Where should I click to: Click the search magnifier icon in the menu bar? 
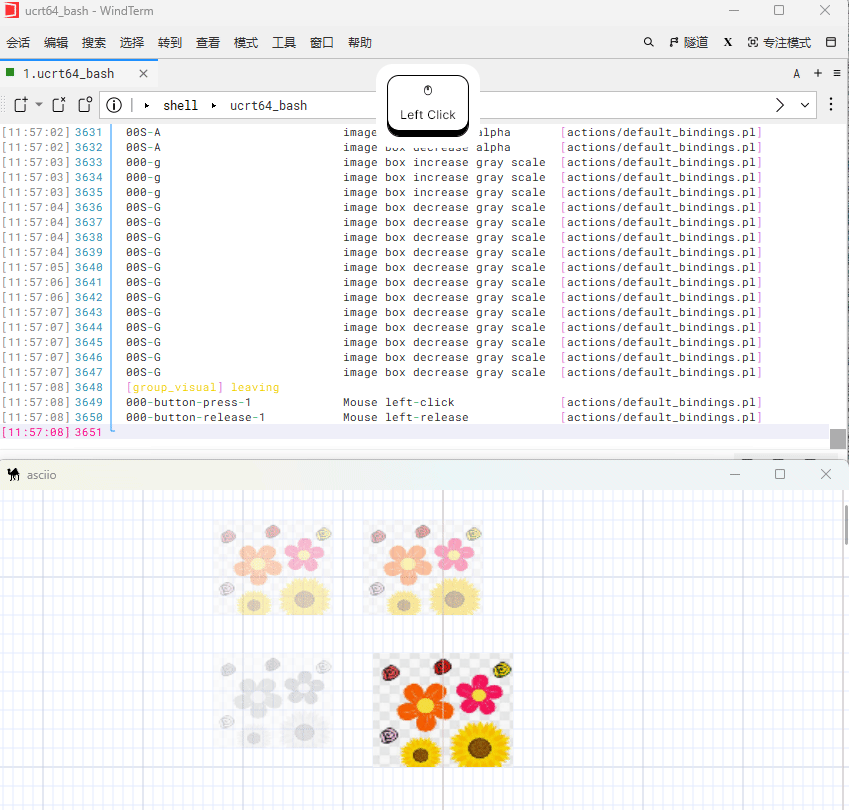tap(648, 43)
